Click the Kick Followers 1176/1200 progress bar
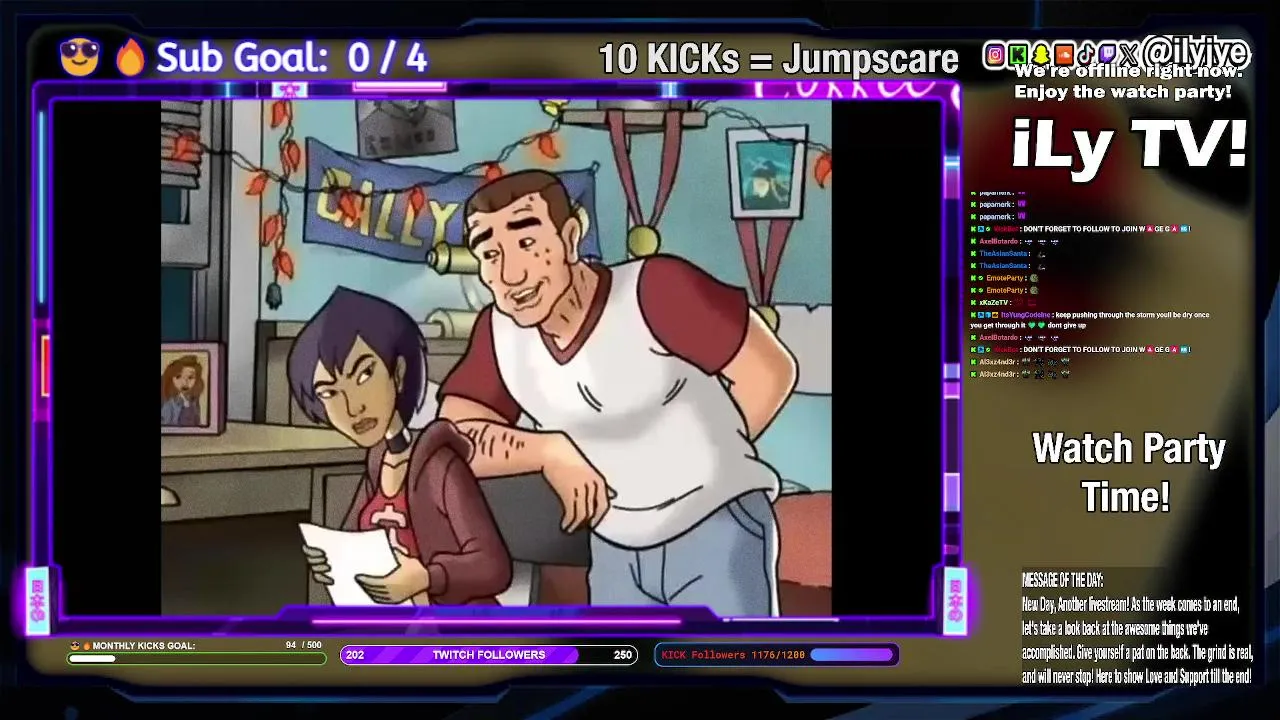The width and height of the screenshot is (1280, 720). pyautogui.click(x=776, y=655)
